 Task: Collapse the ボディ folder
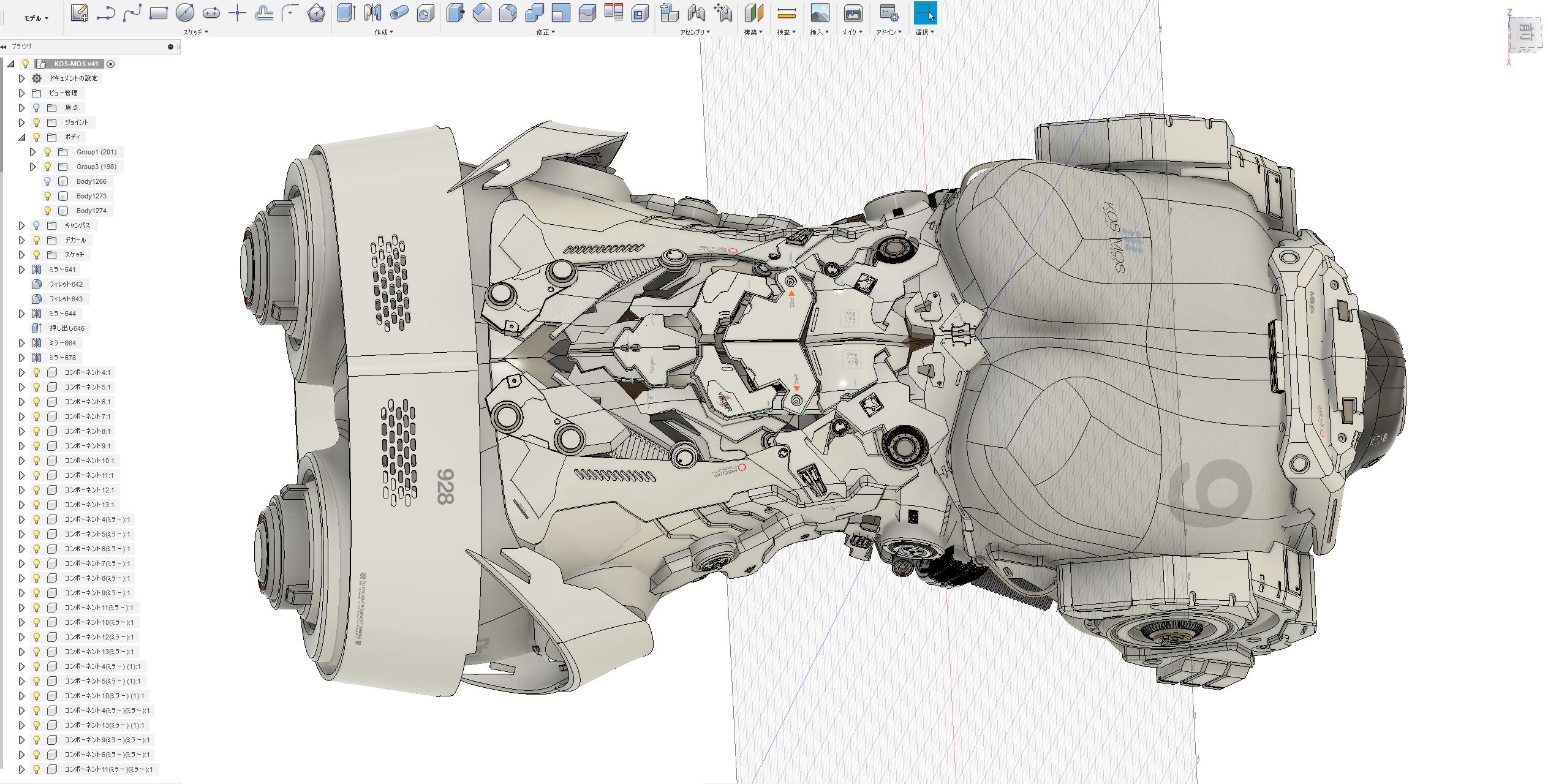coord(21,137)
